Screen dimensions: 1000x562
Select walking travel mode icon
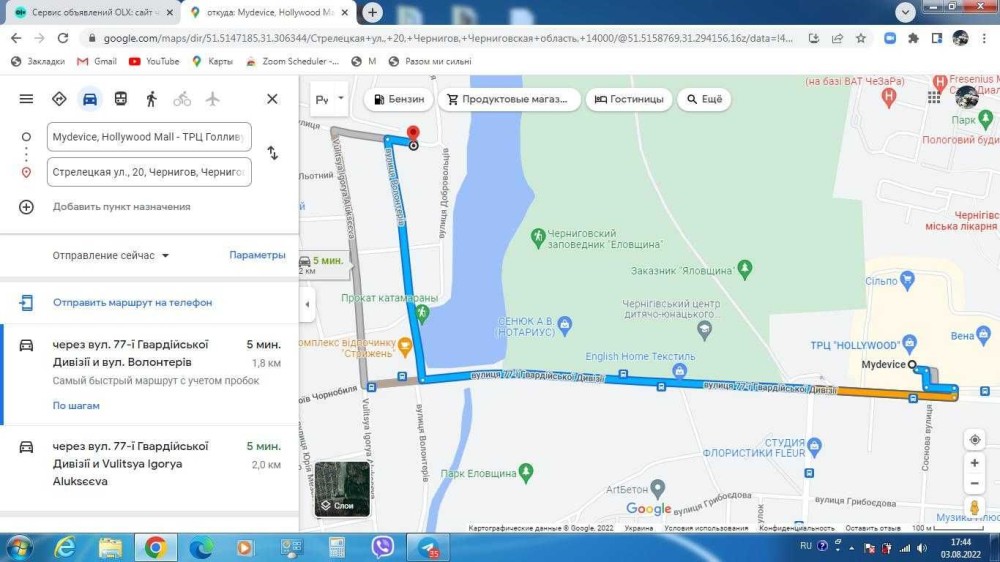[151, 99]
